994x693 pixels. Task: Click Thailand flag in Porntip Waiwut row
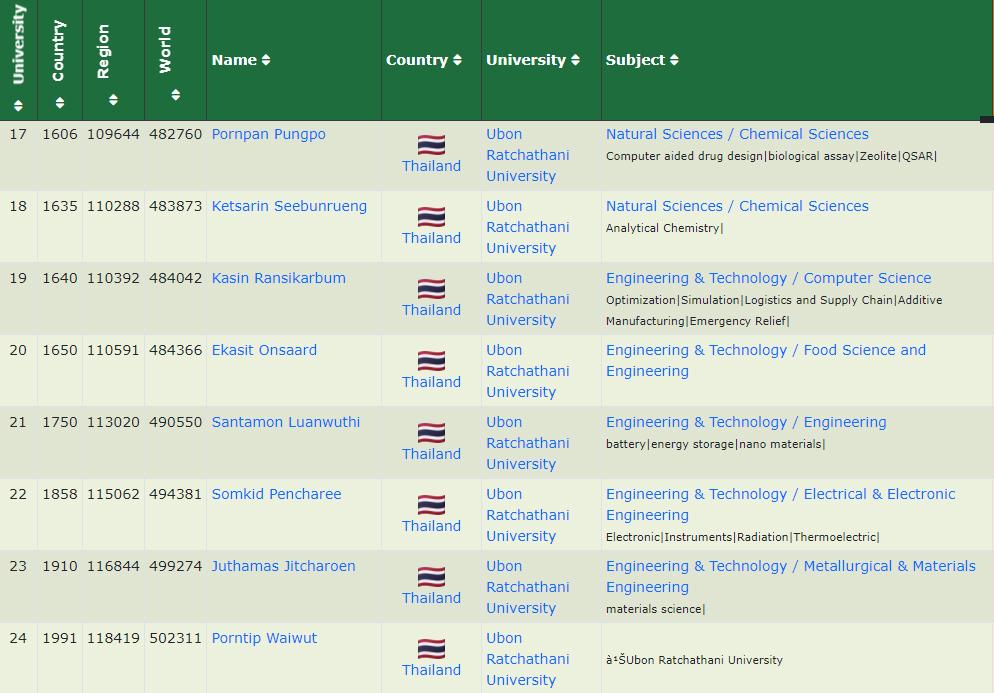point(431,649)
